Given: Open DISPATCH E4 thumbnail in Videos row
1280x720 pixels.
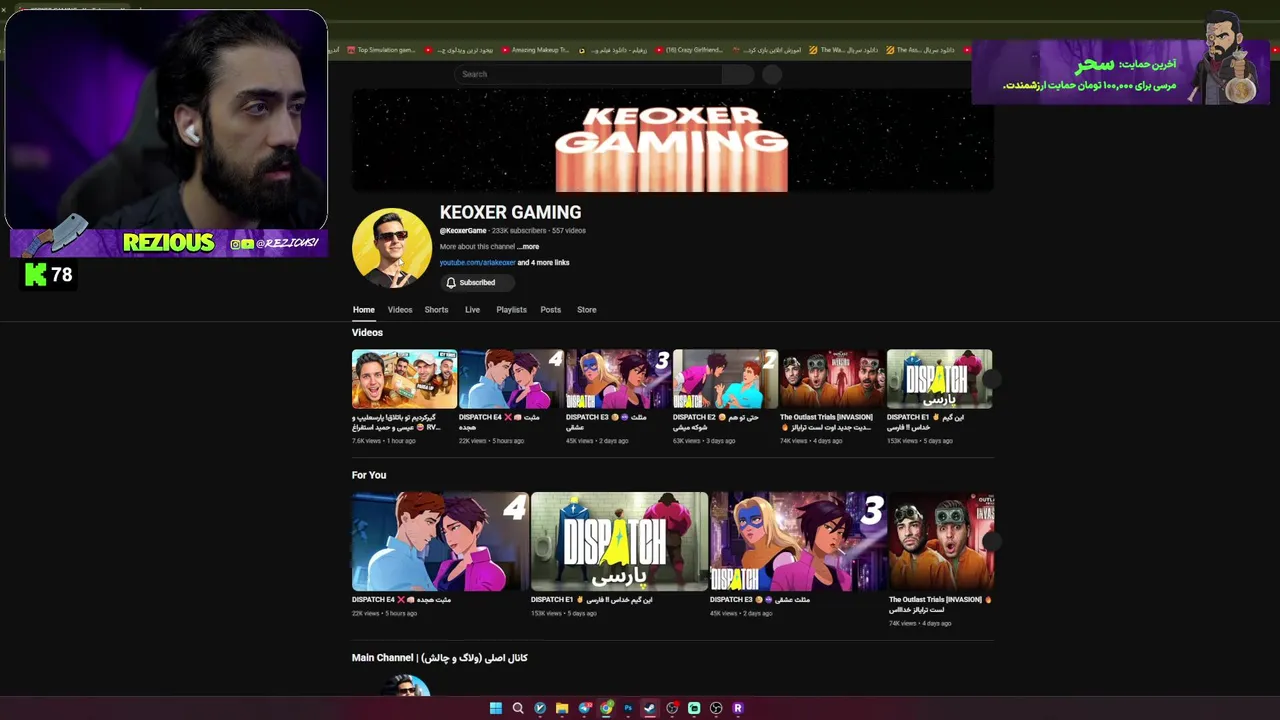Looking at the screenshot, I should point(511,379).
